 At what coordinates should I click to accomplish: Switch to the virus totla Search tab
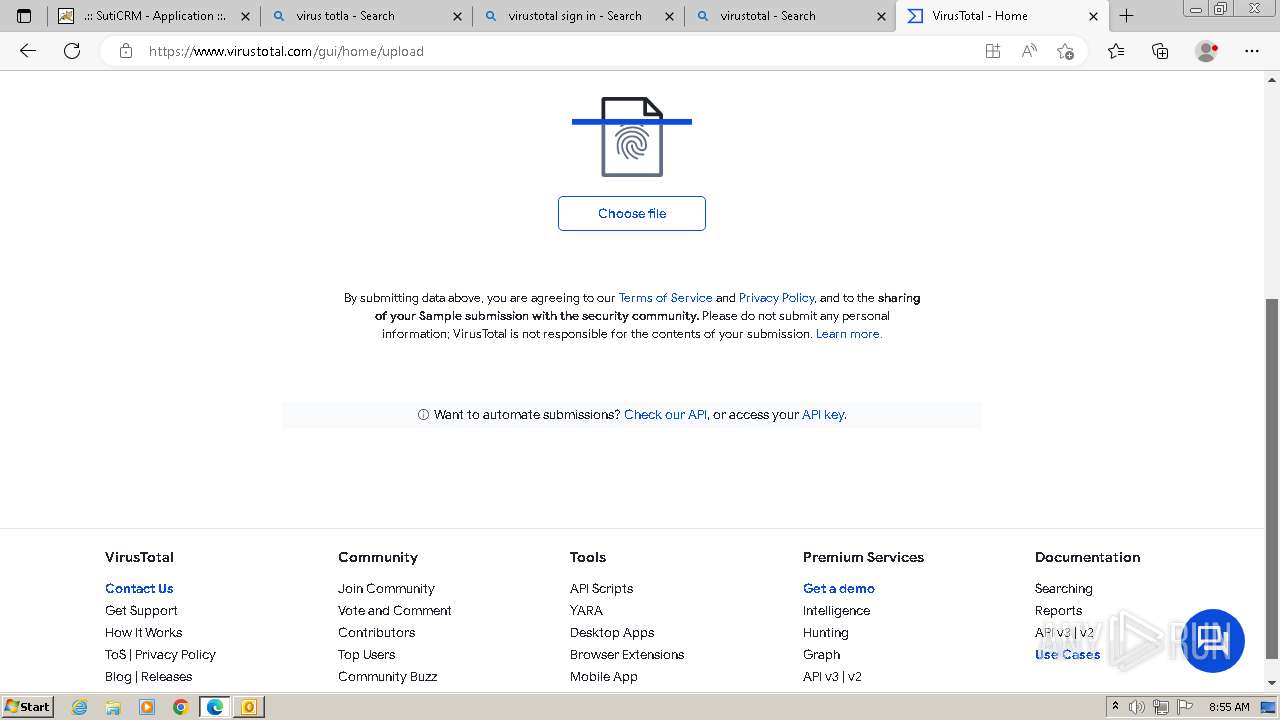coord(366,16)
